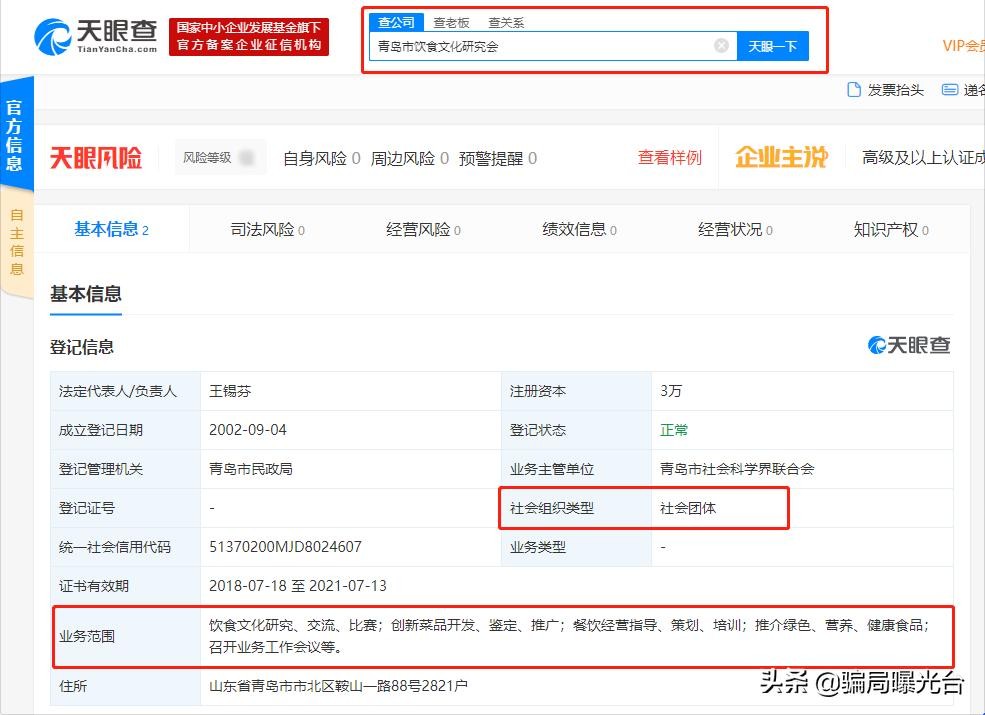This screenshot has width=985, height=715.
Task: Click the TianYanCha logo
Action: coord(97,37)
